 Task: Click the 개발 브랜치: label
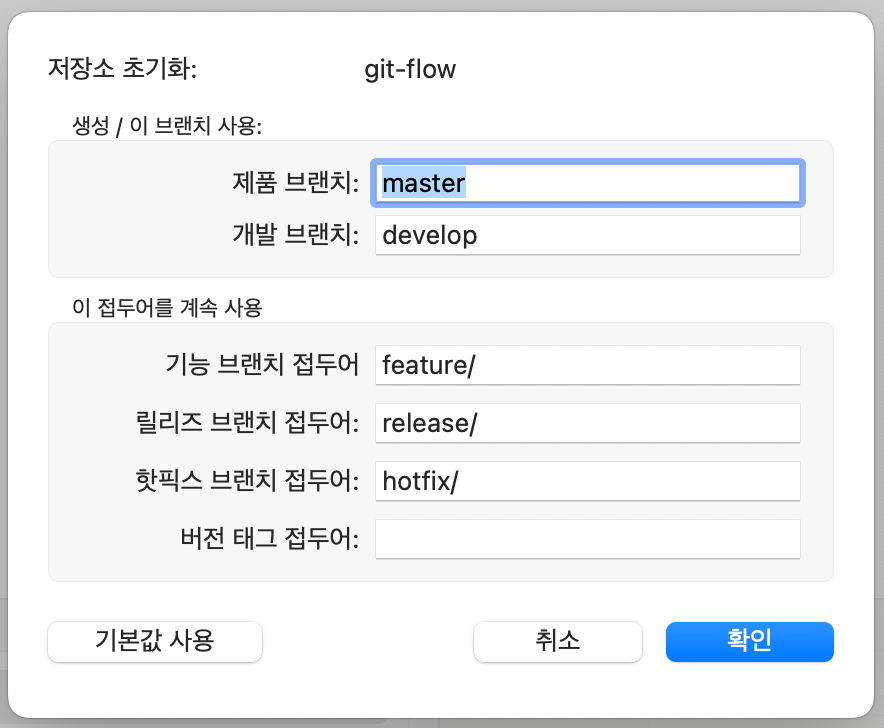296,235
